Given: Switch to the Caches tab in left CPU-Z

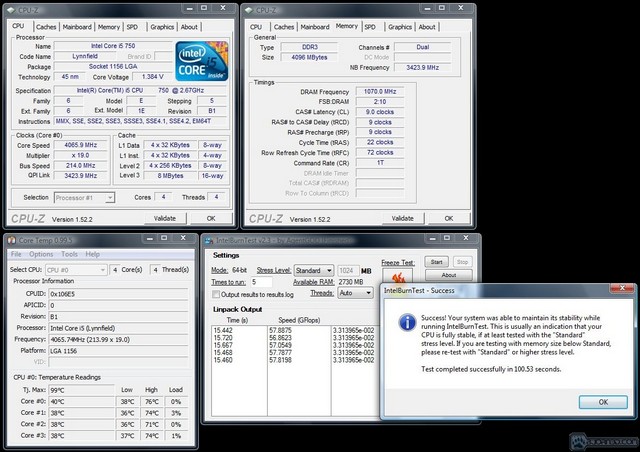Looking at the screenshot, I should pyautogui.click(x=46, y=27).
